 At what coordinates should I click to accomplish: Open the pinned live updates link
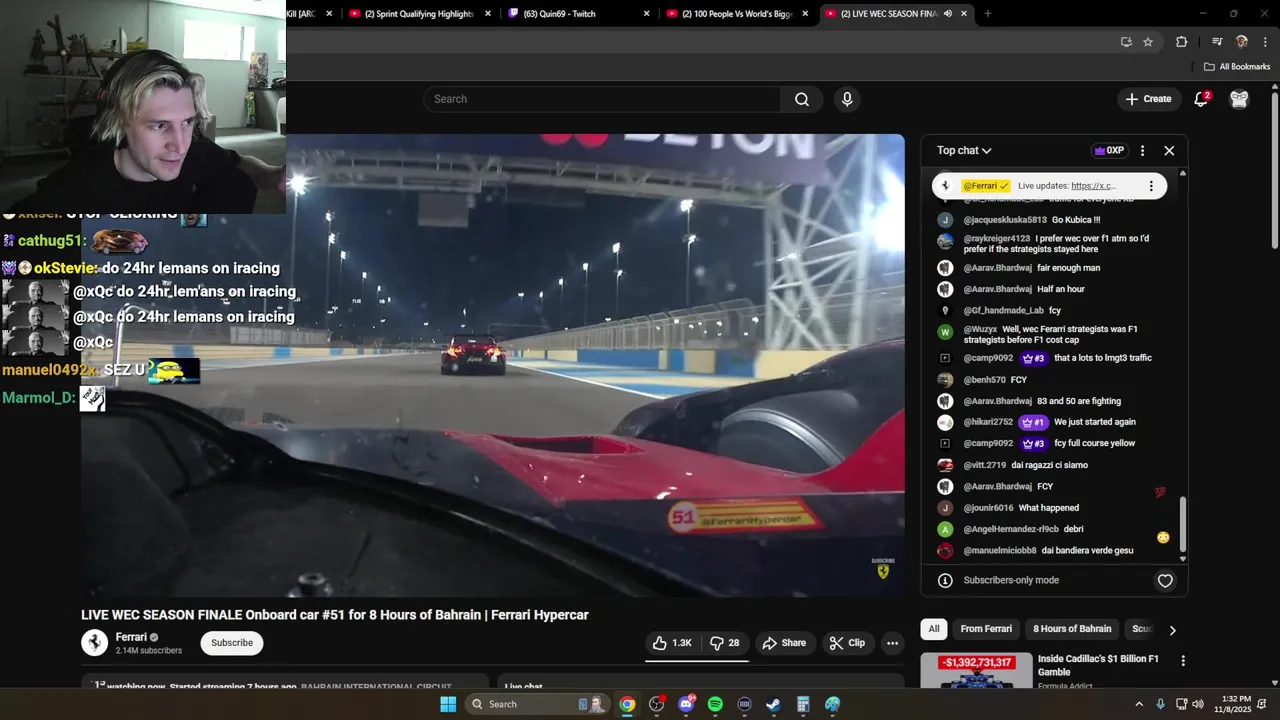1093,186
